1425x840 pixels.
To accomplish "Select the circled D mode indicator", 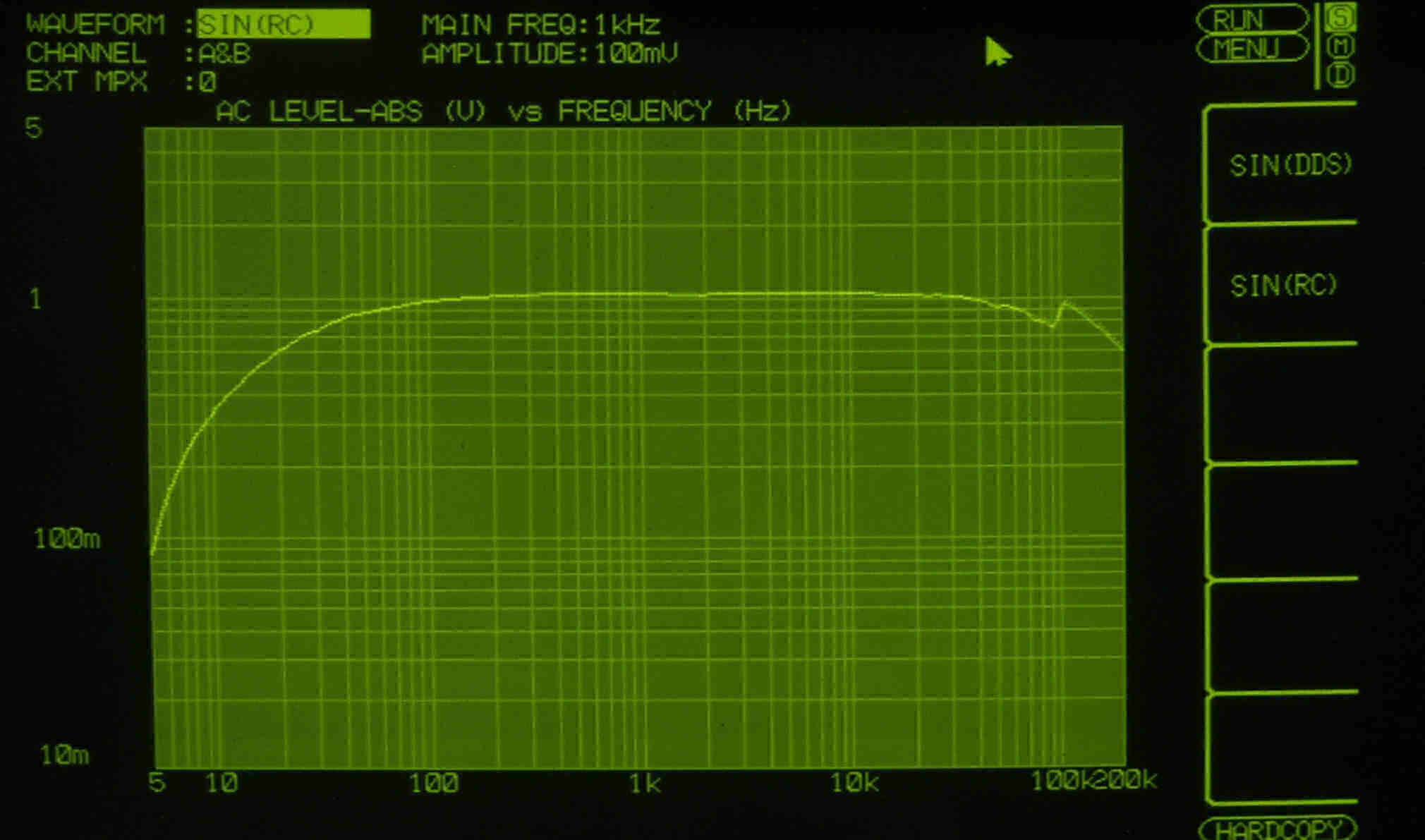I will [1340, 75].
